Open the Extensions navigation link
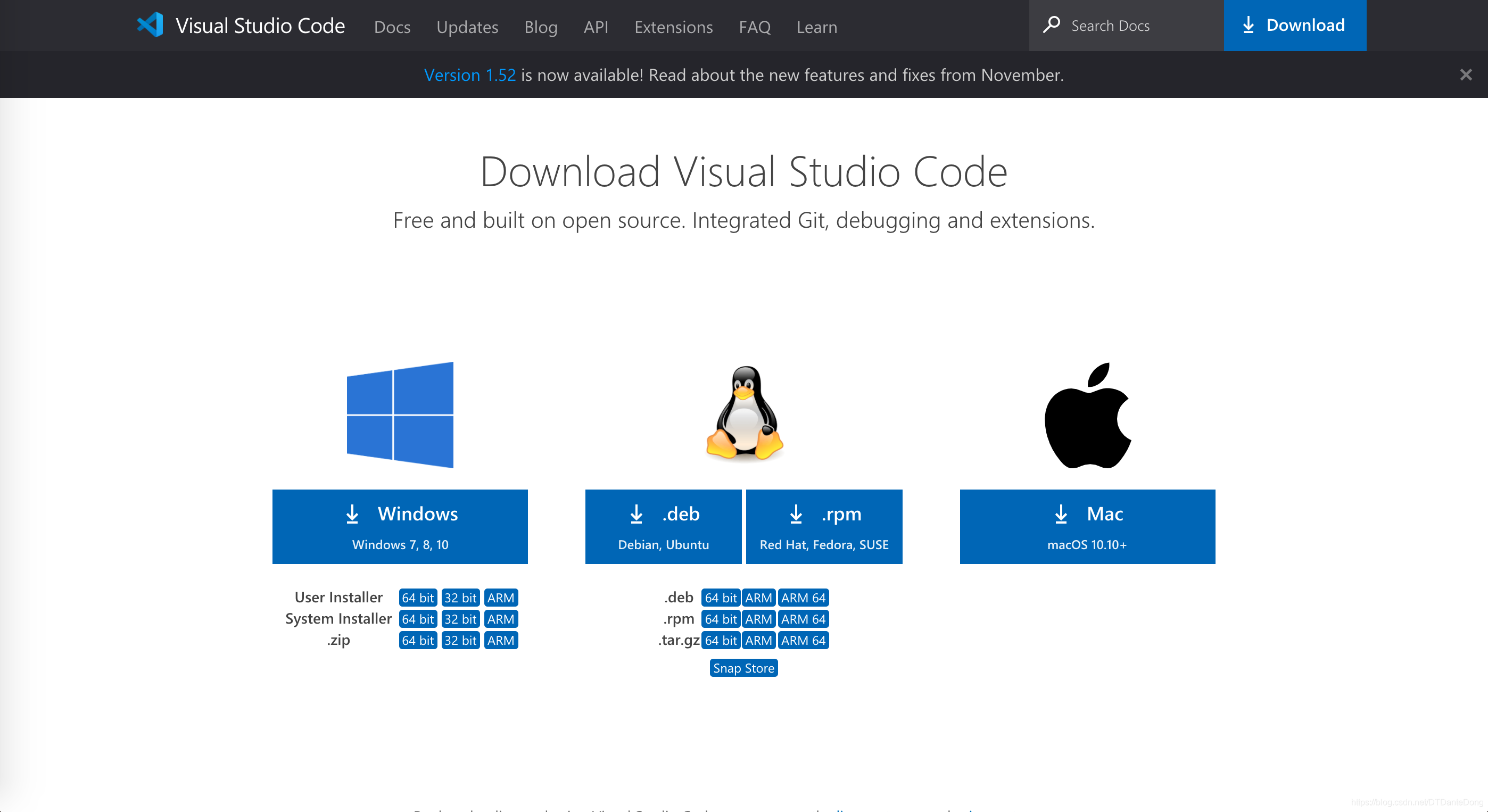1488x812 pixels. [x=674, y=27]
